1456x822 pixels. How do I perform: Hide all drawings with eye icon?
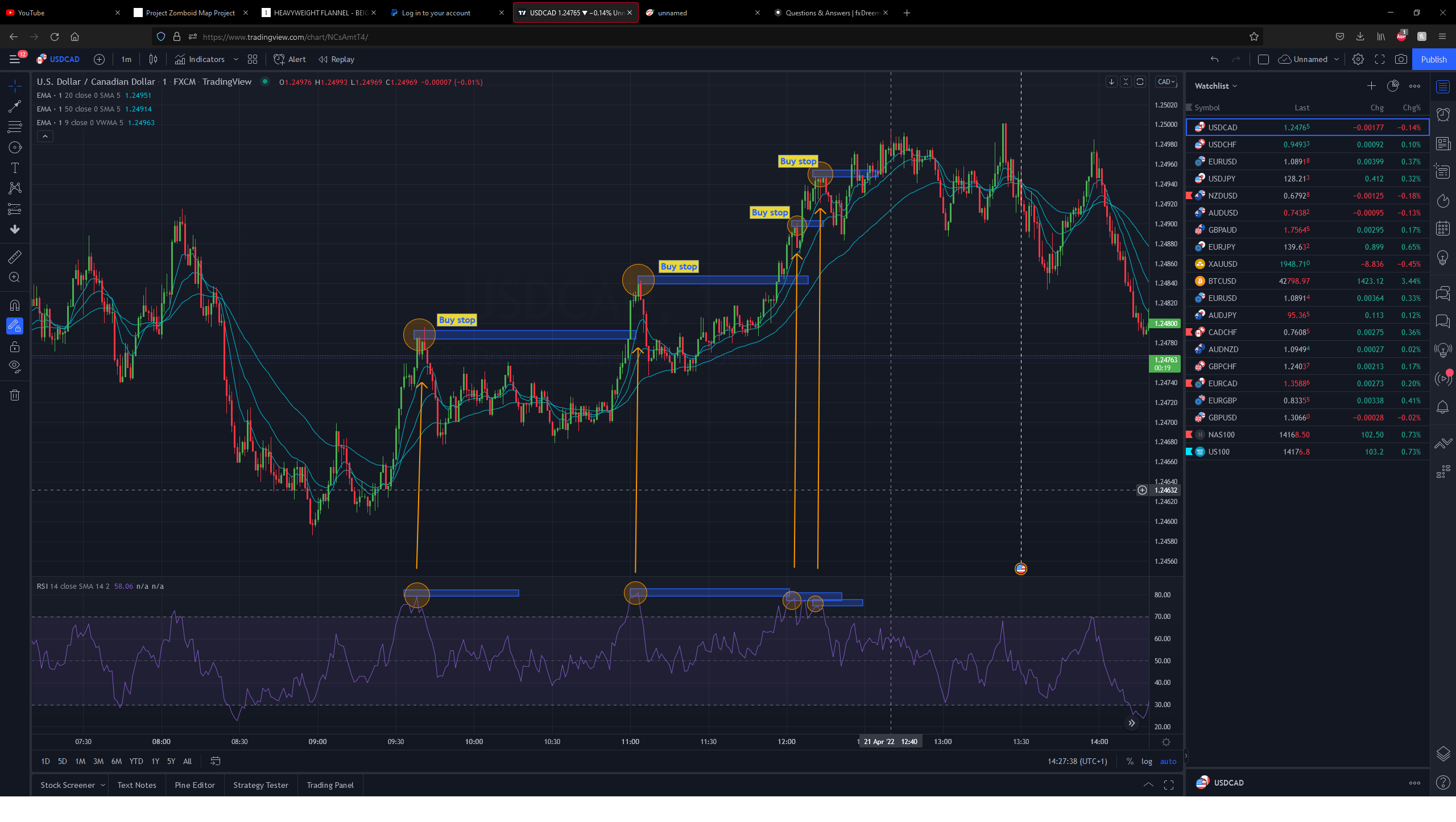coord(15,366)
